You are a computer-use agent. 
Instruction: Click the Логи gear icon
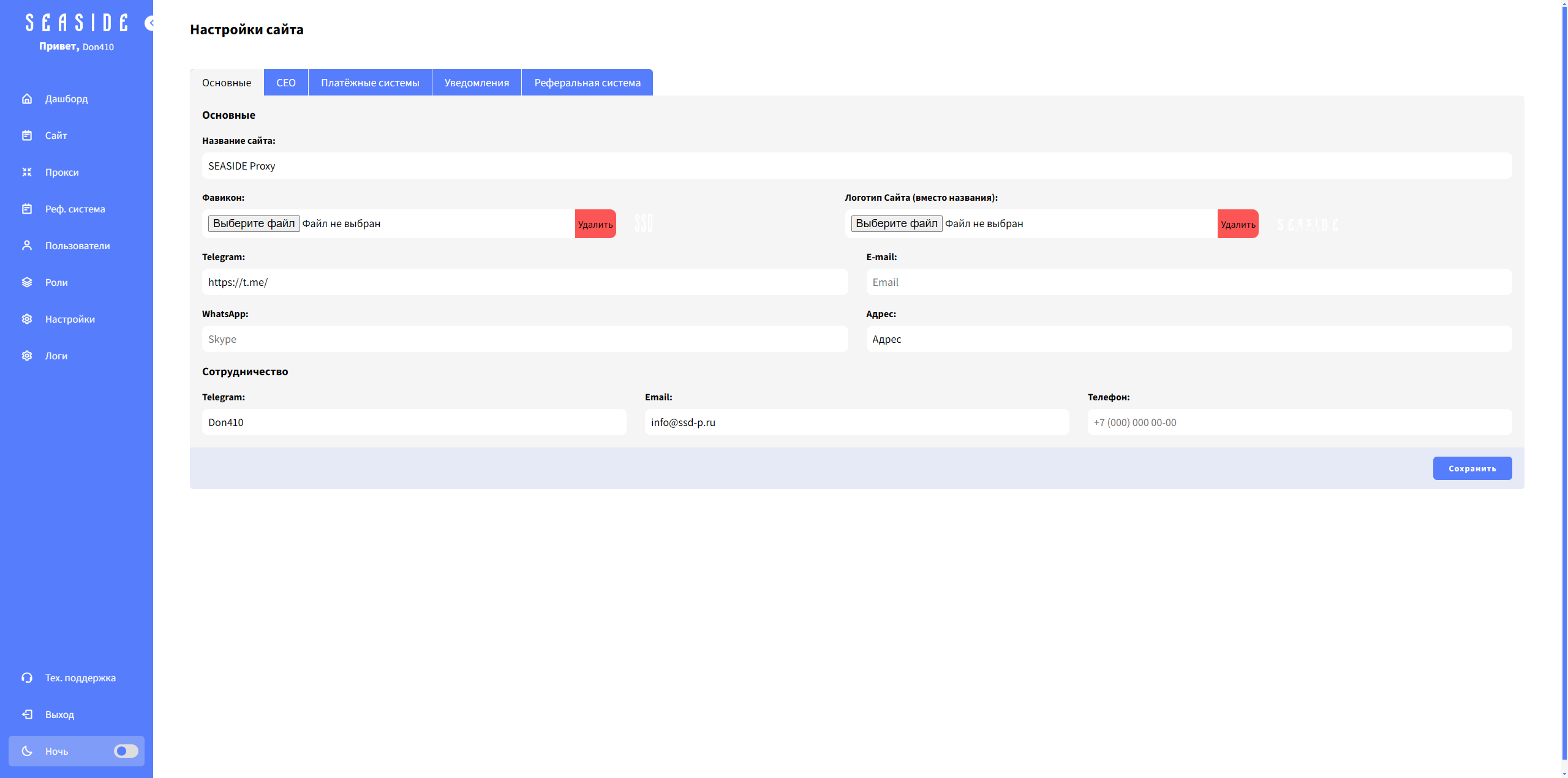[27, 356]
